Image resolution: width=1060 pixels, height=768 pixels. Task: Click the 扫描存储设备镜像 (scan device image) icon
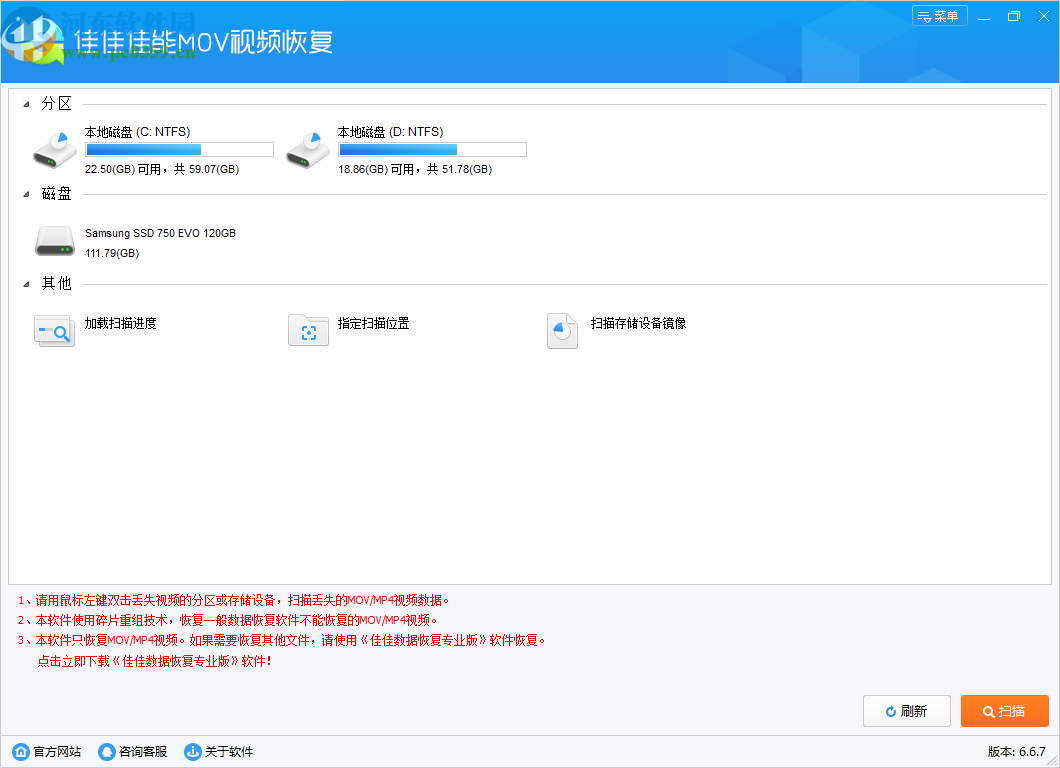562,330
